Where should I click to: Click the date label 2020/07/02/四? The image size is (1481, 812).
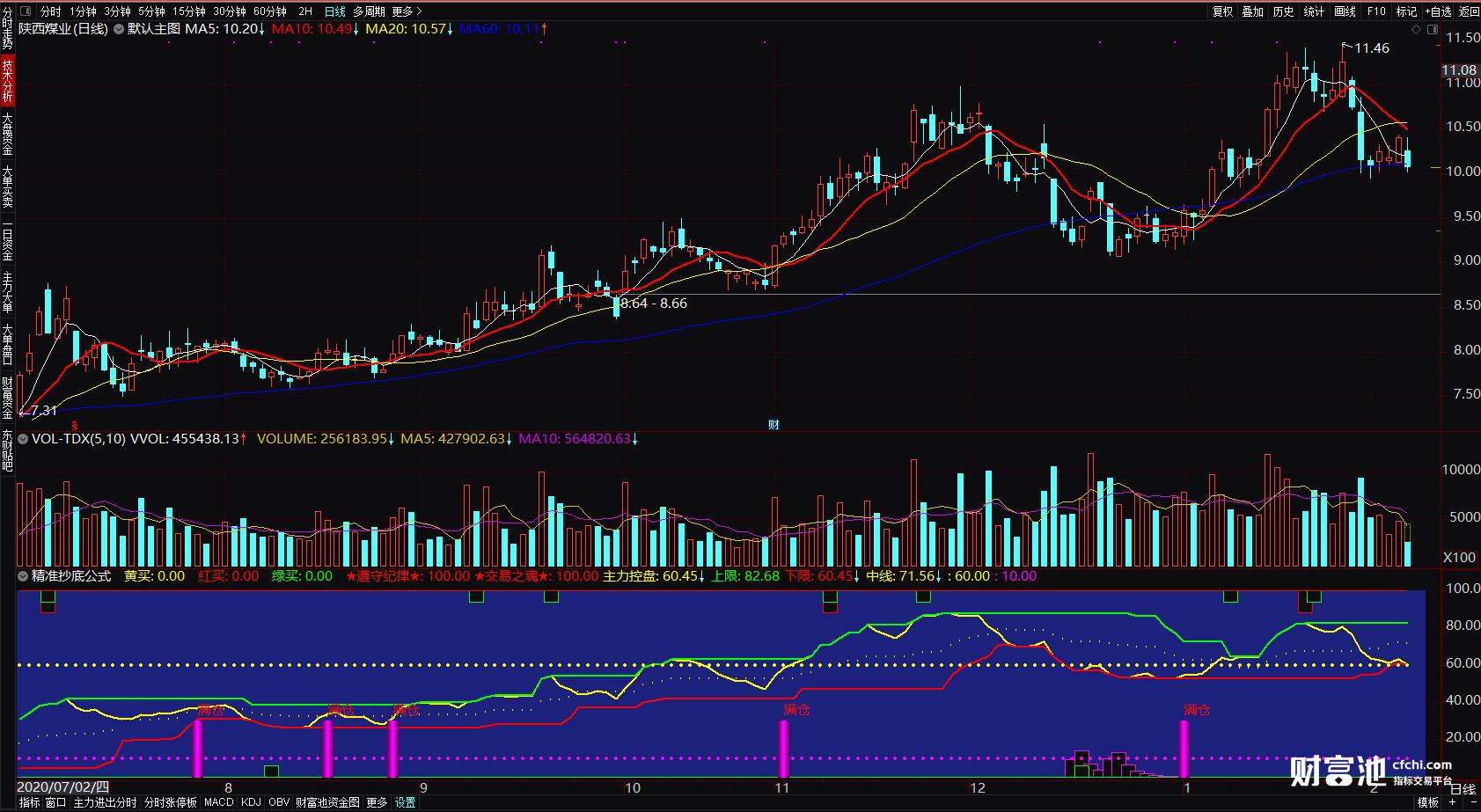[x=63, y=786]
